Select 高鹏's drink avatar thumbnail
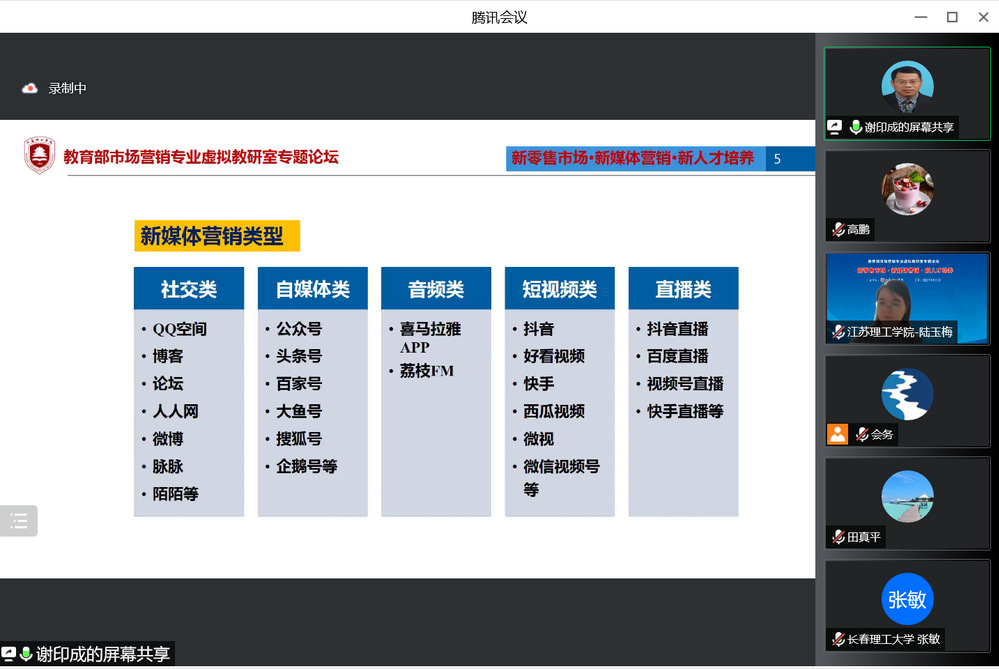 [x=907, y=189]
